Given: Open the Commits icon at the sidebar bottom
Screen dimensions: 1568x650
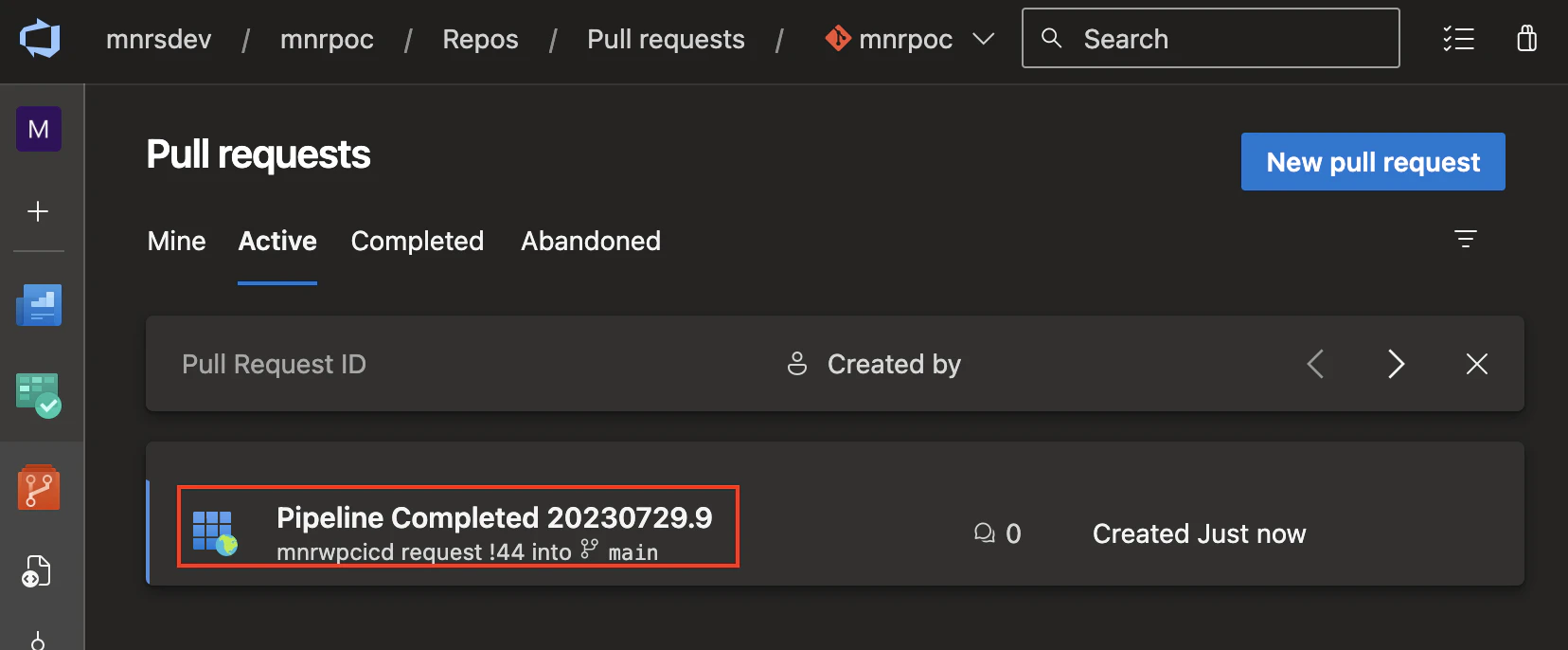Looking at the screenshot, I should 38,641.
